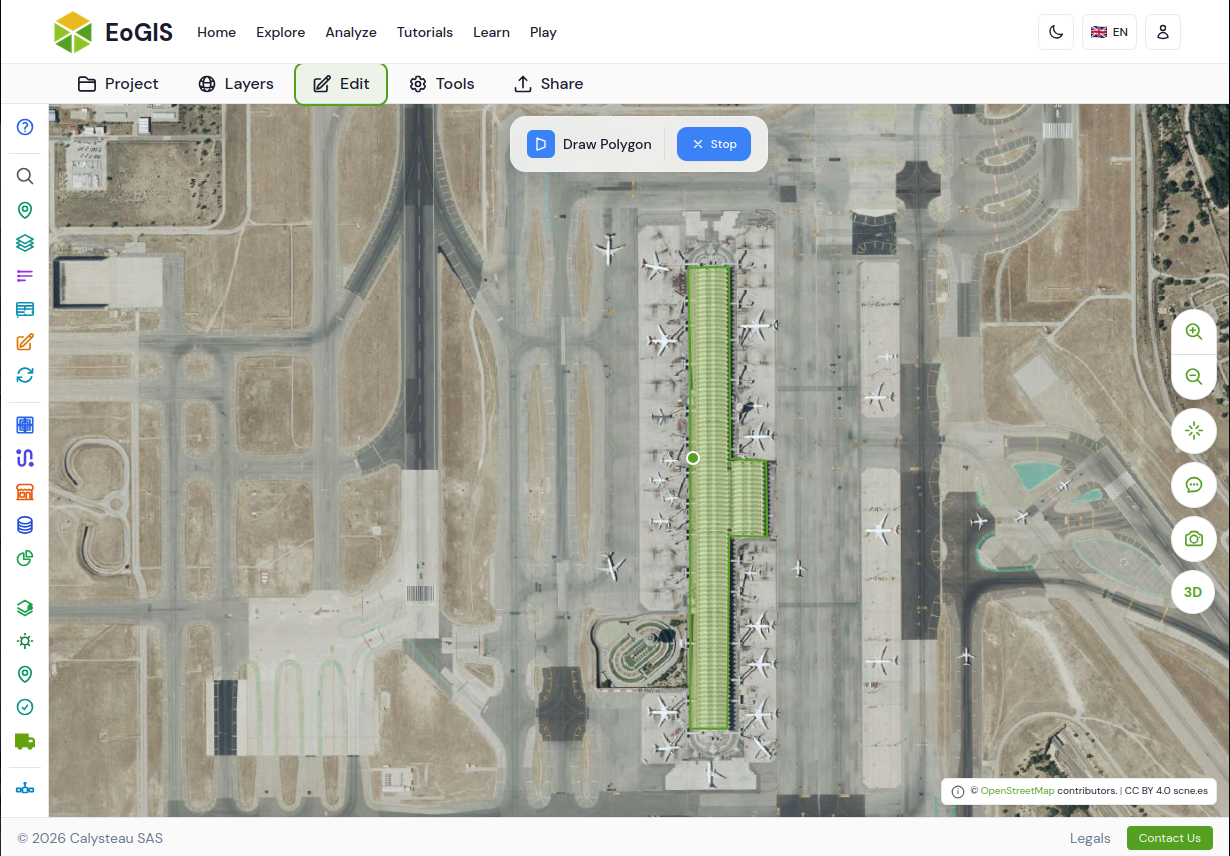The image size is (1230, 856).
Task: Select the green stacked layers sidebar icon
Action: click(x=25, y=242)
